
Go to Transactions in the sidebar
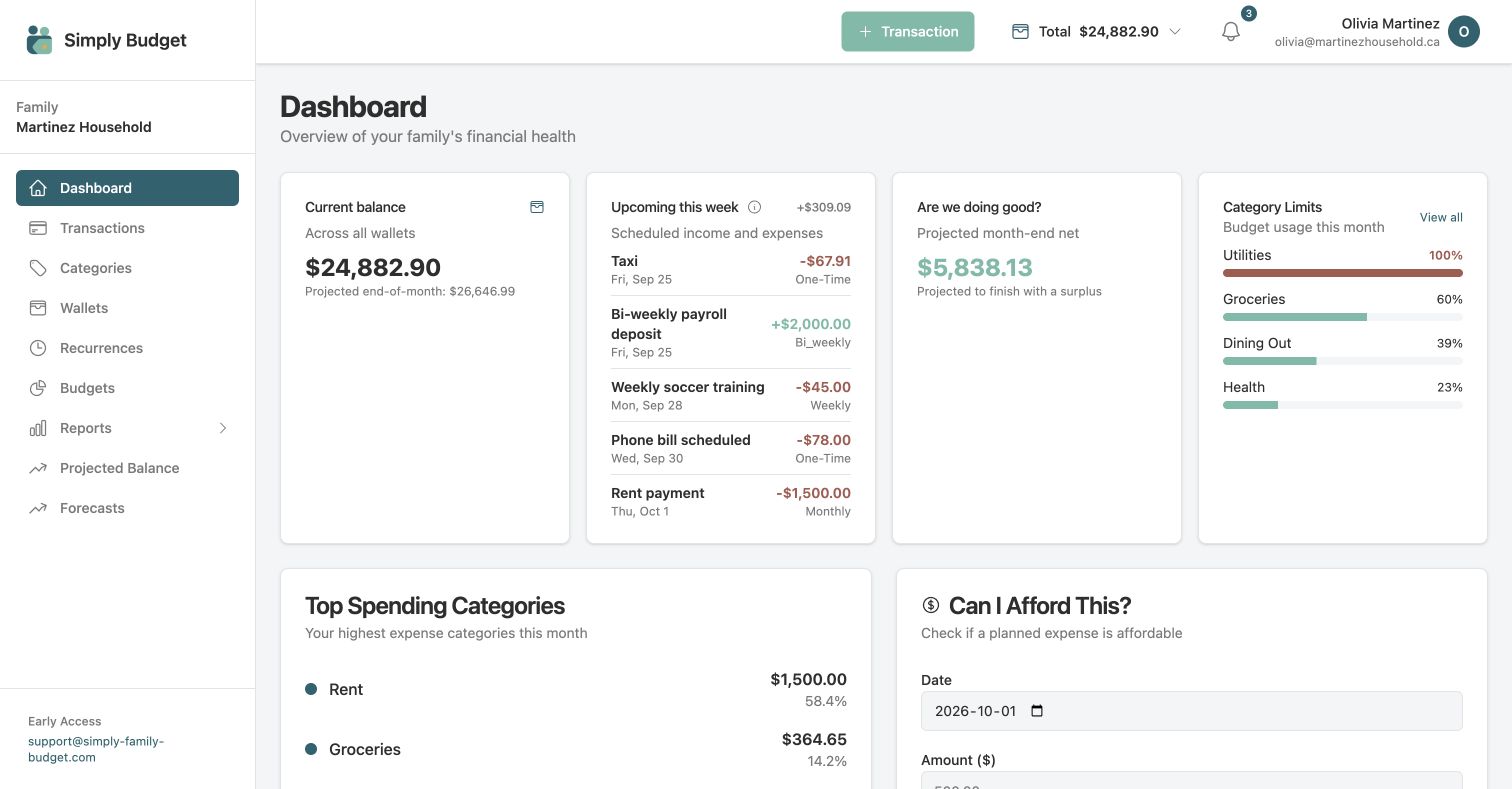pyautogui.click(x=127, y=228)
